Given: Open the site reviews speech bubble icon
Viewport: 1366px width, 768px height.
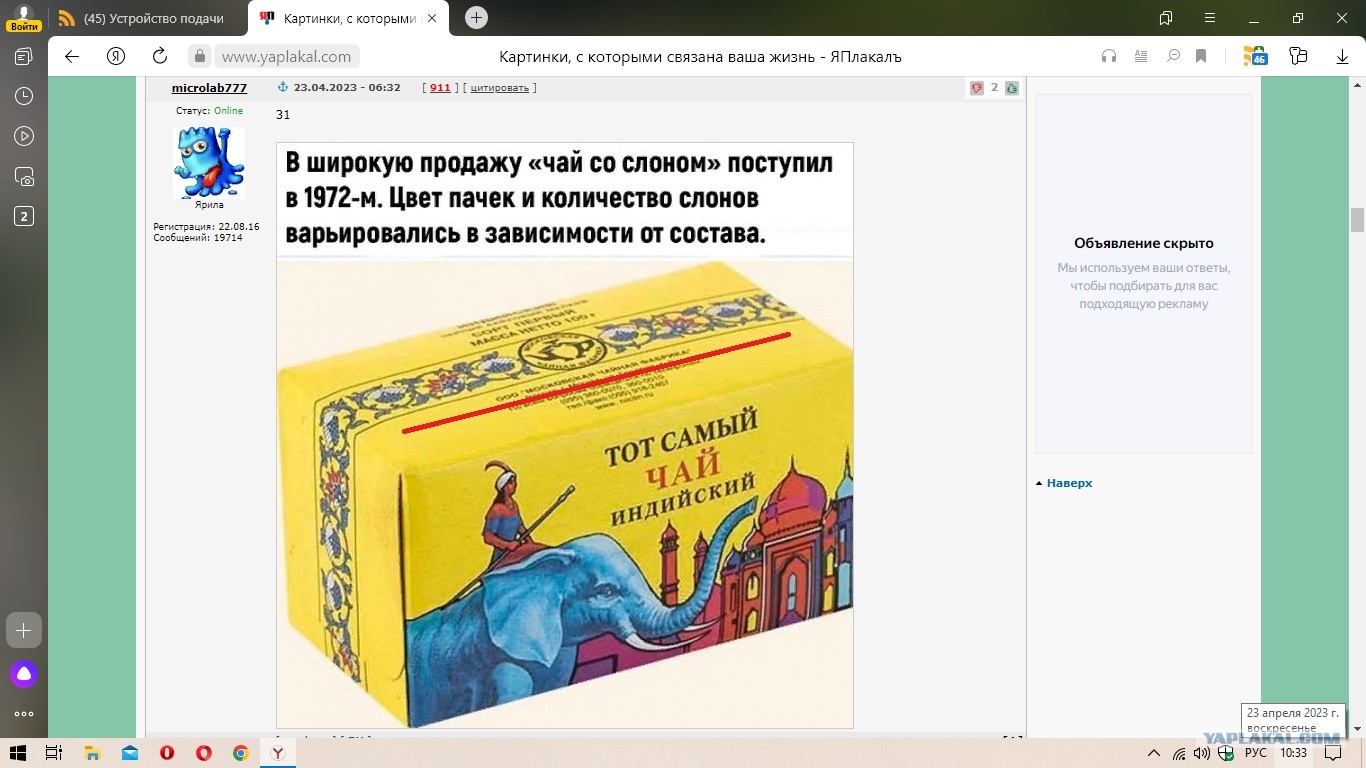Looking at the screenshot, I should pos(1174,56).
